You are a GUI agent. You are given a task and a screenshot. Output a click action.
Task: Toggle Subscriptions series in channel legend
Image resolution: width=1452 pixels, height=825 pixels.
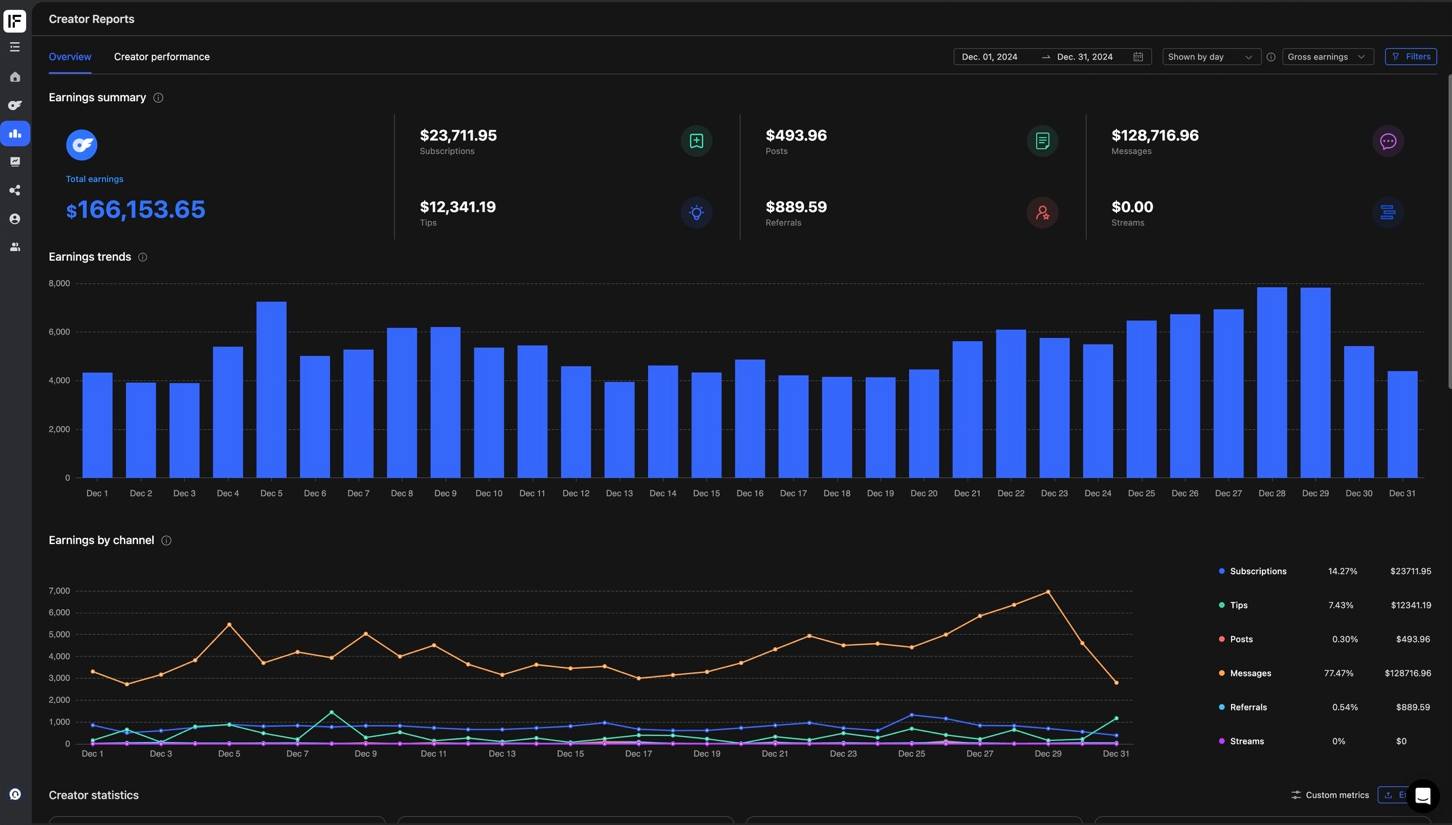point(1253,572)
